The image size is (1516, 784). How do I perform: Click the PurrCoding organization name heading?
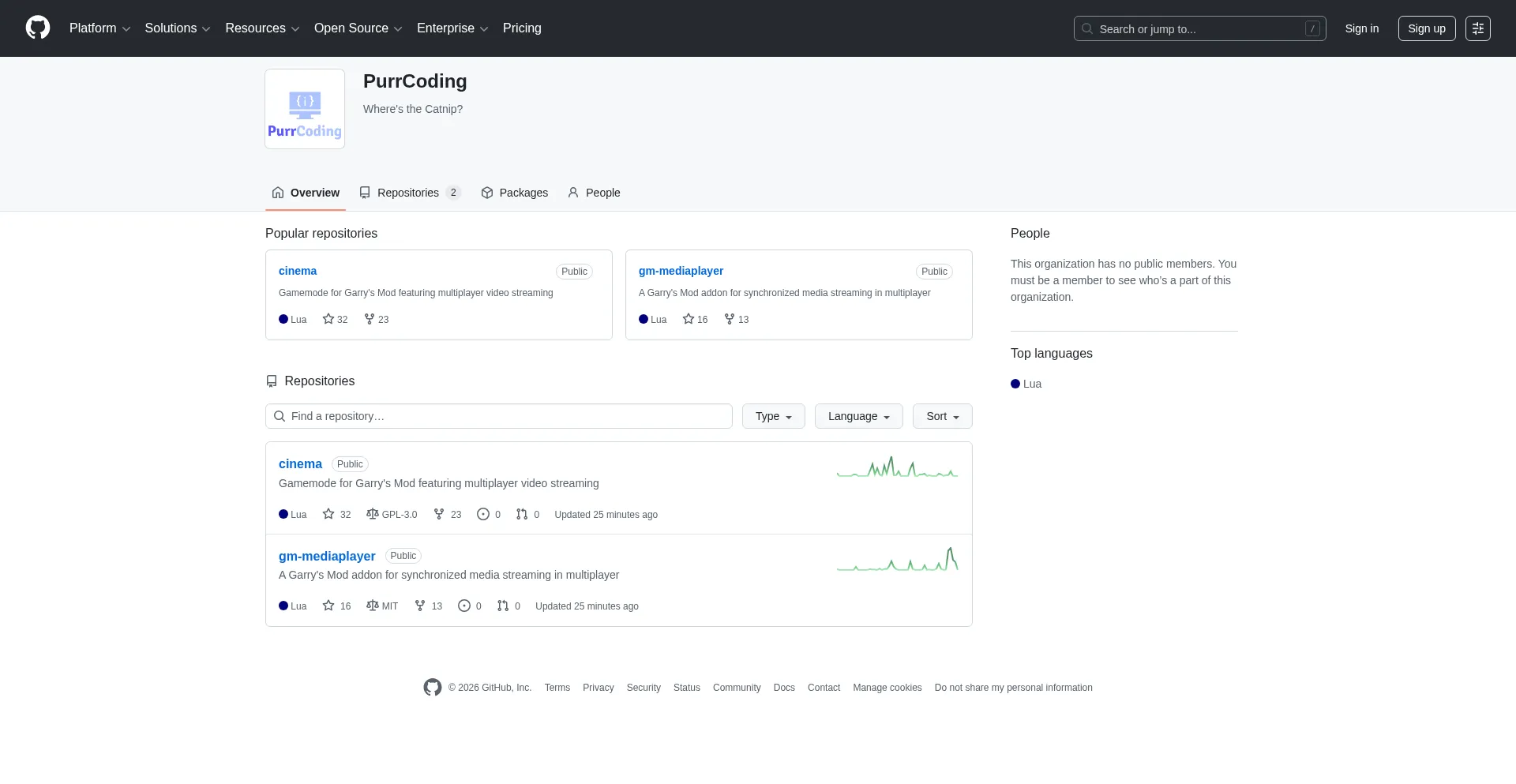[x=415, y=81]
